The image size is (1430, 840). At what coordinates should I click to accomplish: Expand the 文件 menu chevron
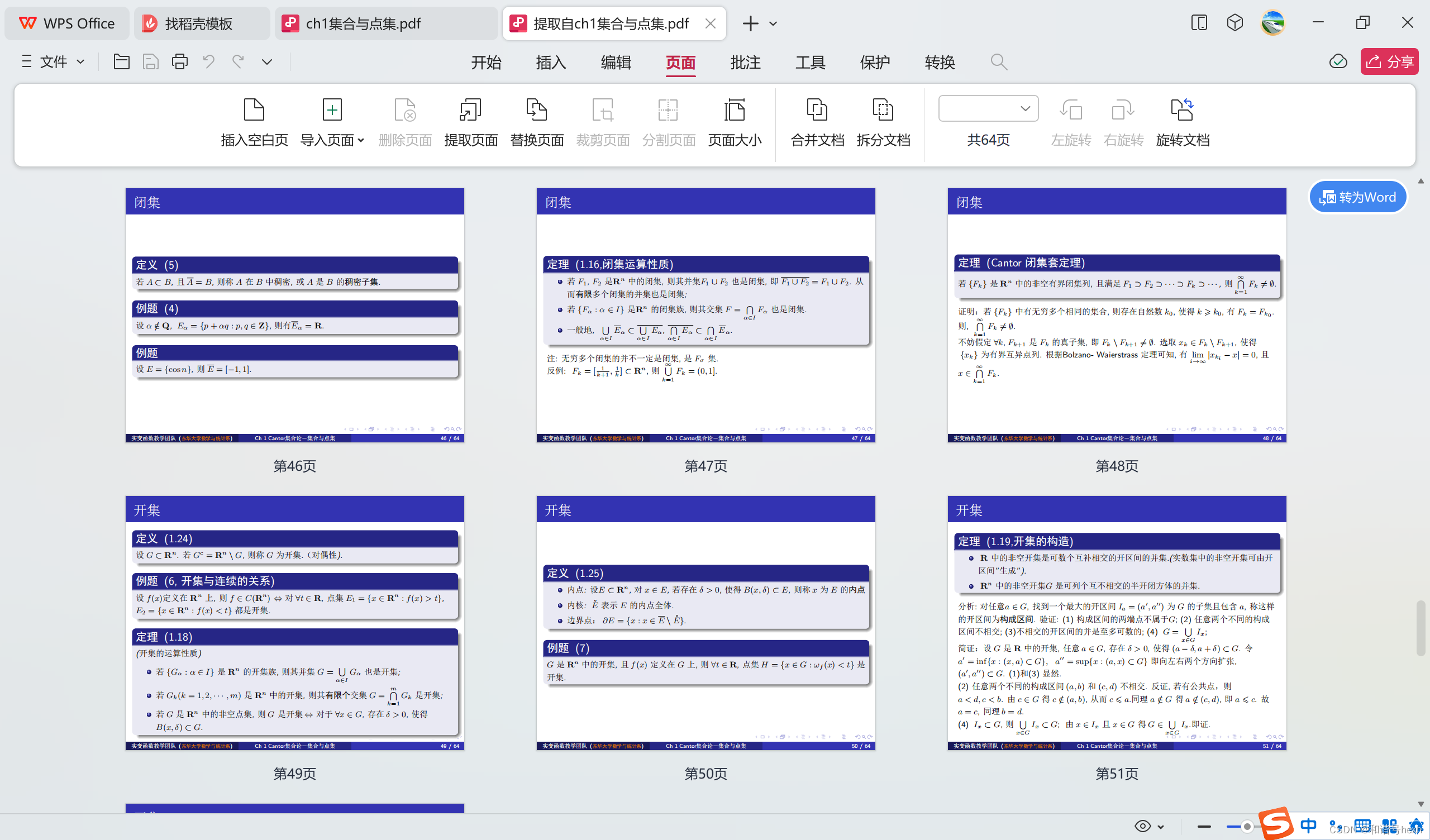tap(81, 61)
